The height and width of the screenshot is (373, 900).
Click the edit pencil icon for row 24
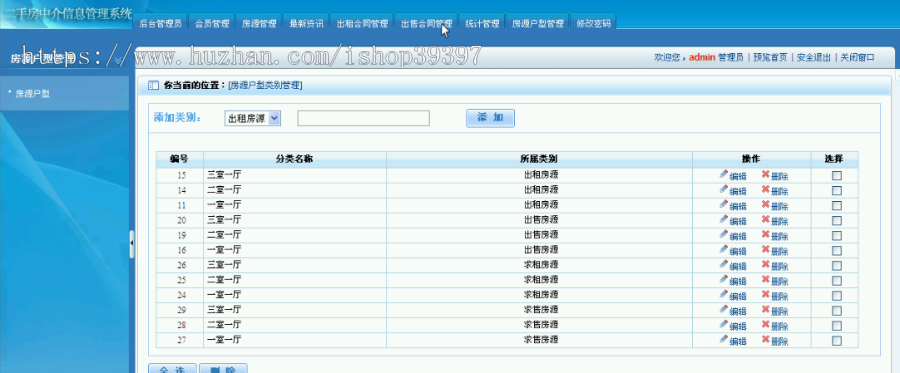click(724, 293)
